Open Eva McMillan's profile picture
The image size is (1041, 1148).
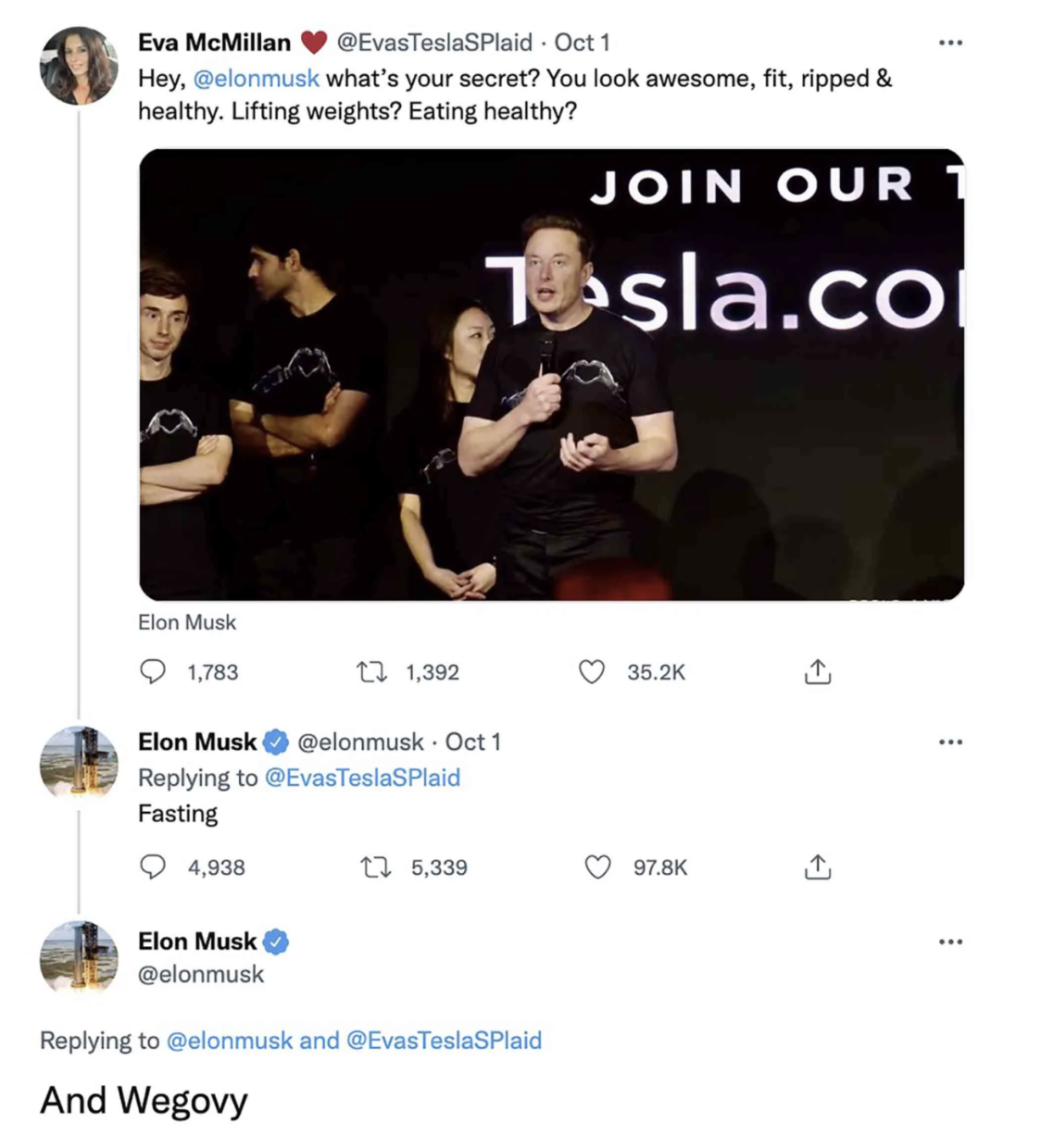point(79,66)
